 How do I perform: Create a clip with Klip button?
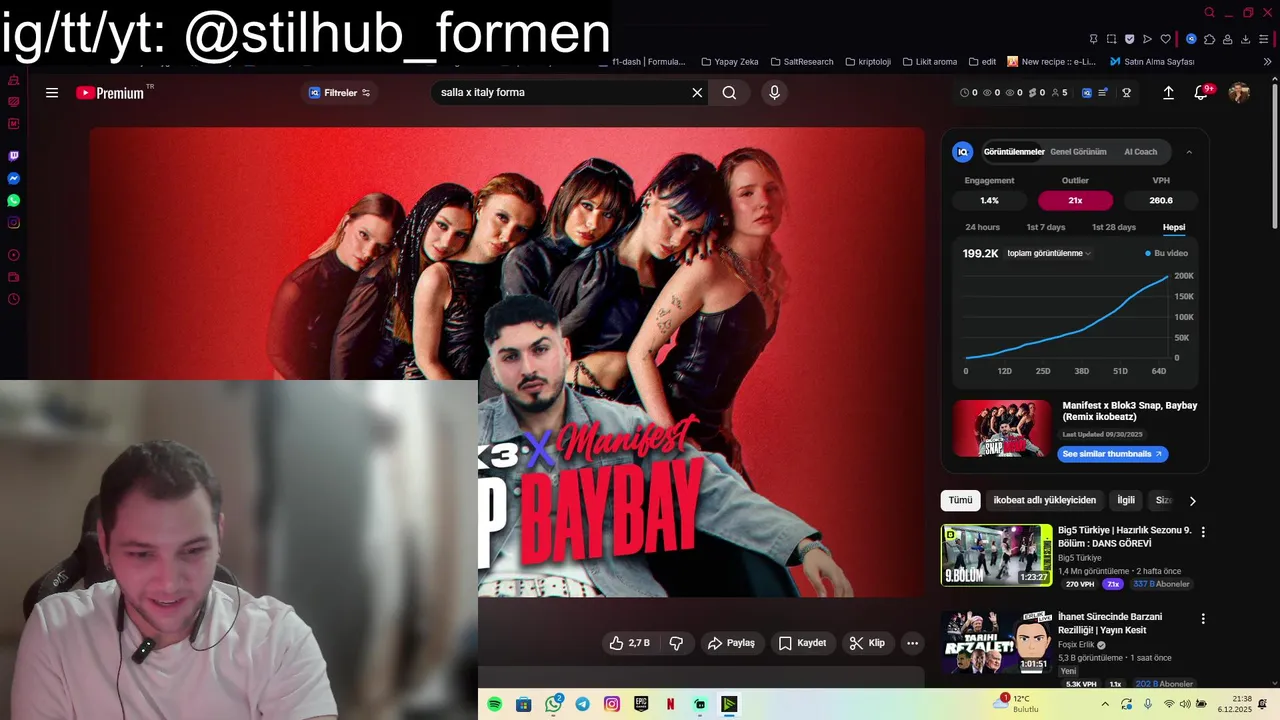867,643
